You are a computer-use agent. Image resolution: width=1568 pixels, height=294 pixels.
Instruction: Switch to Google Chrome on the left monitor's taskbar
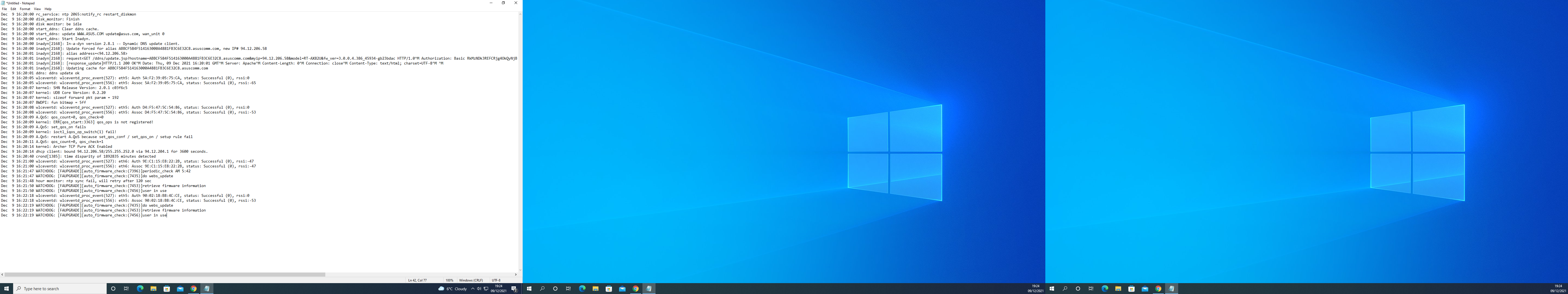(194, 289)
